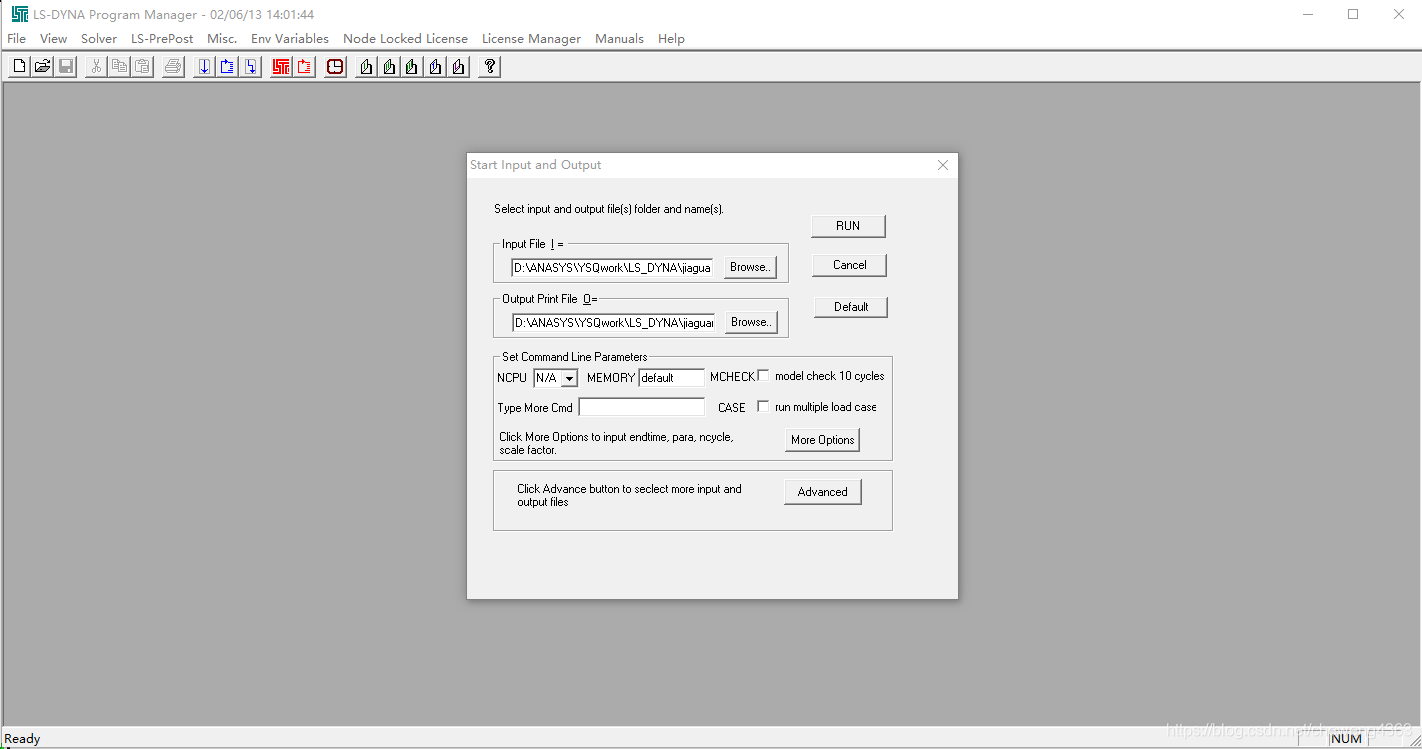Screen dimensions: 1422x749
Task: Click the MEMORY field showing default
Action: [672, 378]
